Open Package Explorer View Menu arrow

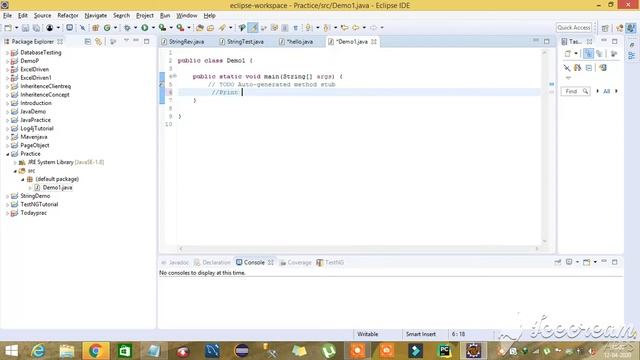click(126, 41)
